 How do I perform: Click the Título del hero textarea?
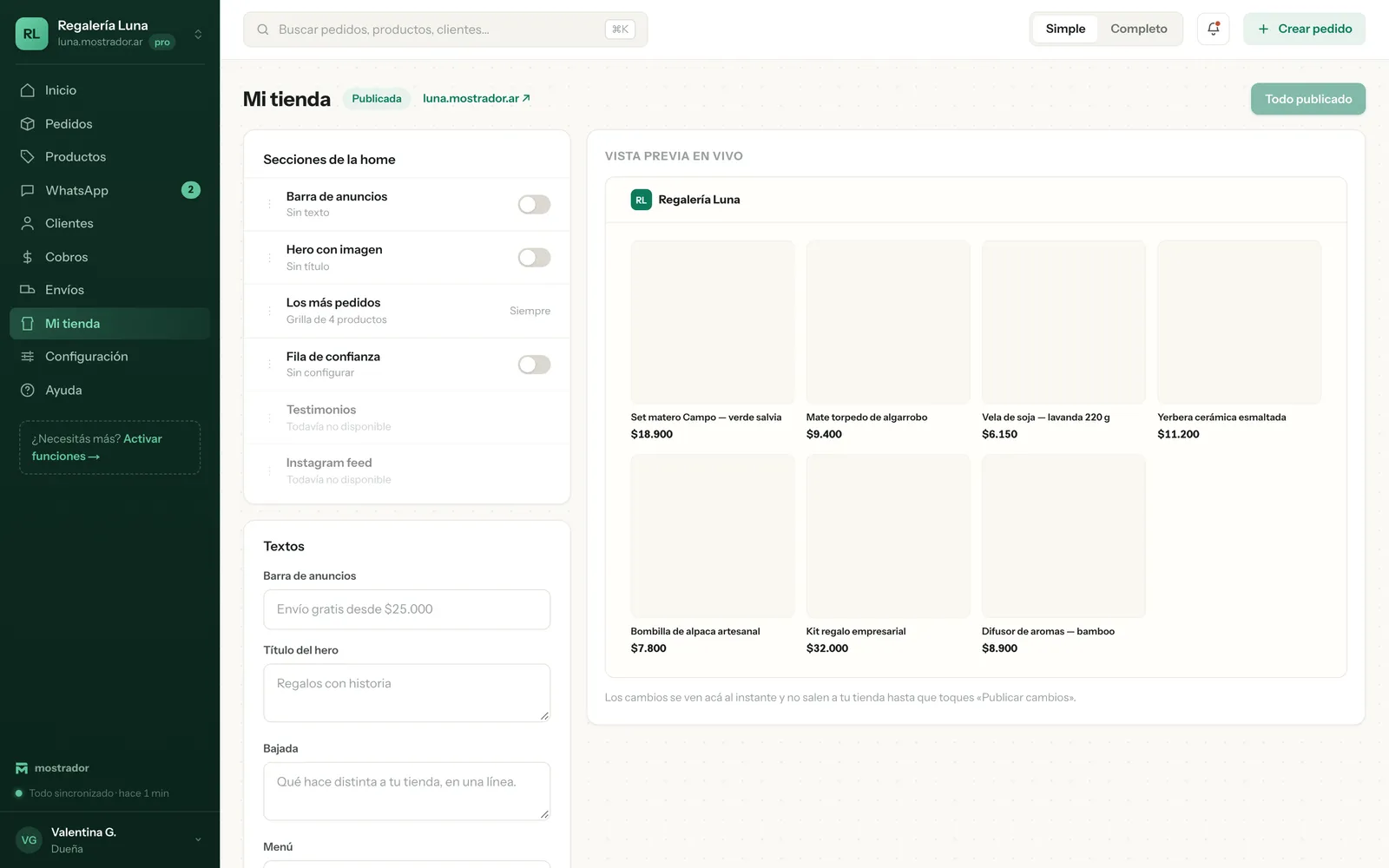click(x=407, y=693)
